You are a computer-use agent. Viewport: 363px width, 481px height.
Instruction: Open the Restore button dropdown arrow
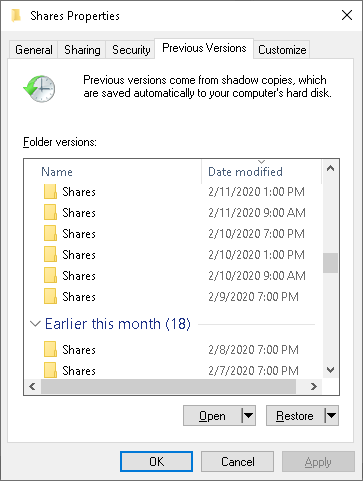tap(331, 416)
